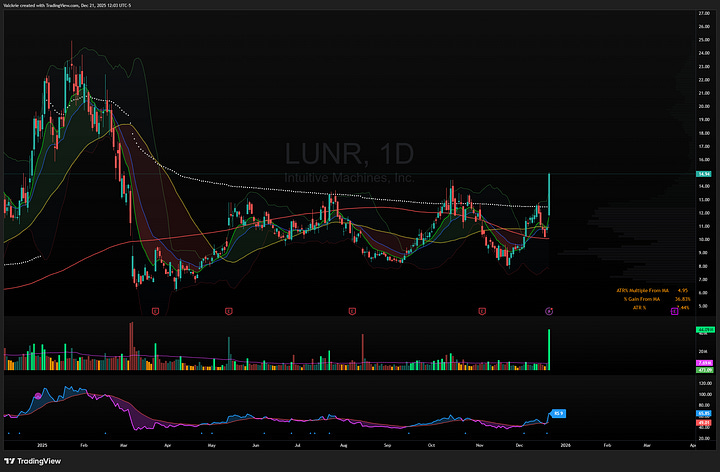Viewport: 720px width, 472px height.
Task: Click the TradingView logo in the footer
Action: click(x=32, y=461)
